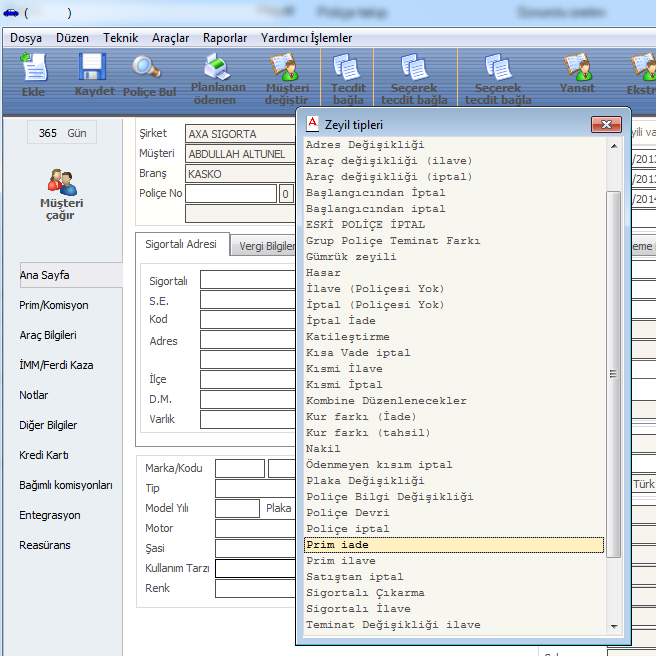Close the Zeyil tipleri dialog
The width and height of the screenshot is (656, 656).
click(606, 124)
